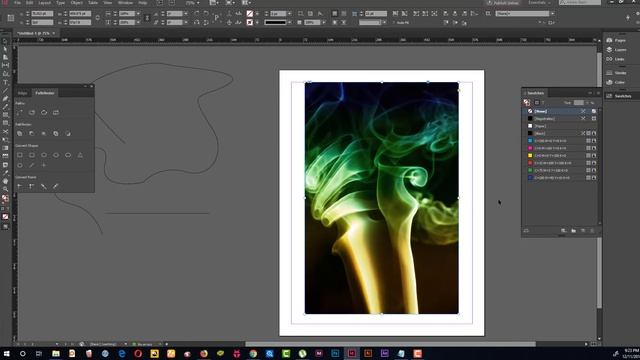Open the Links panel
The image size is (640, 360).
coord(617,59)
